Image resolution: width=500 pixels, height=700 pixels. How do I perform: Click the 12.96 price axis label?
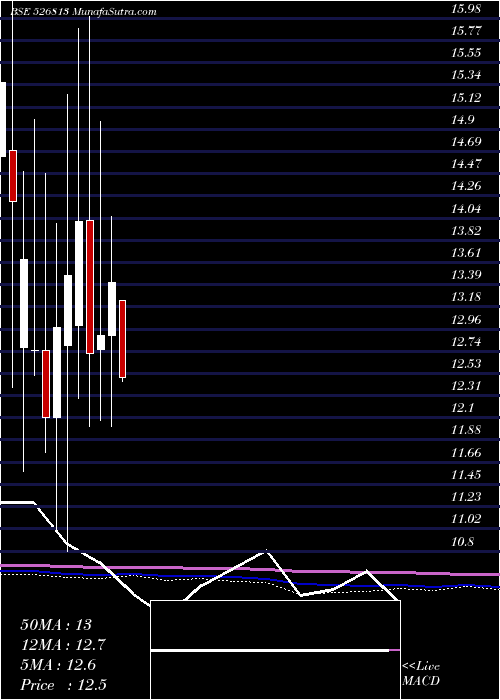pos(466,320)
